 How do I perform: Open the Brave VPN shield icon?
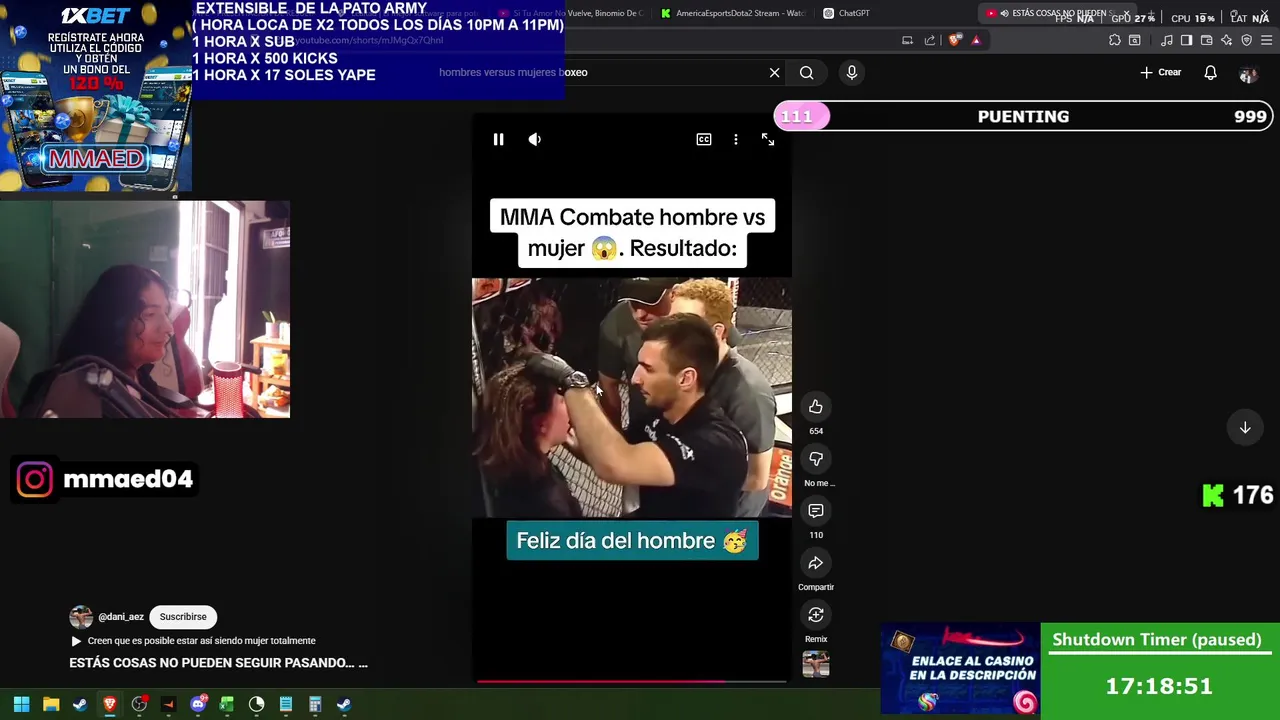point(1247,41)
